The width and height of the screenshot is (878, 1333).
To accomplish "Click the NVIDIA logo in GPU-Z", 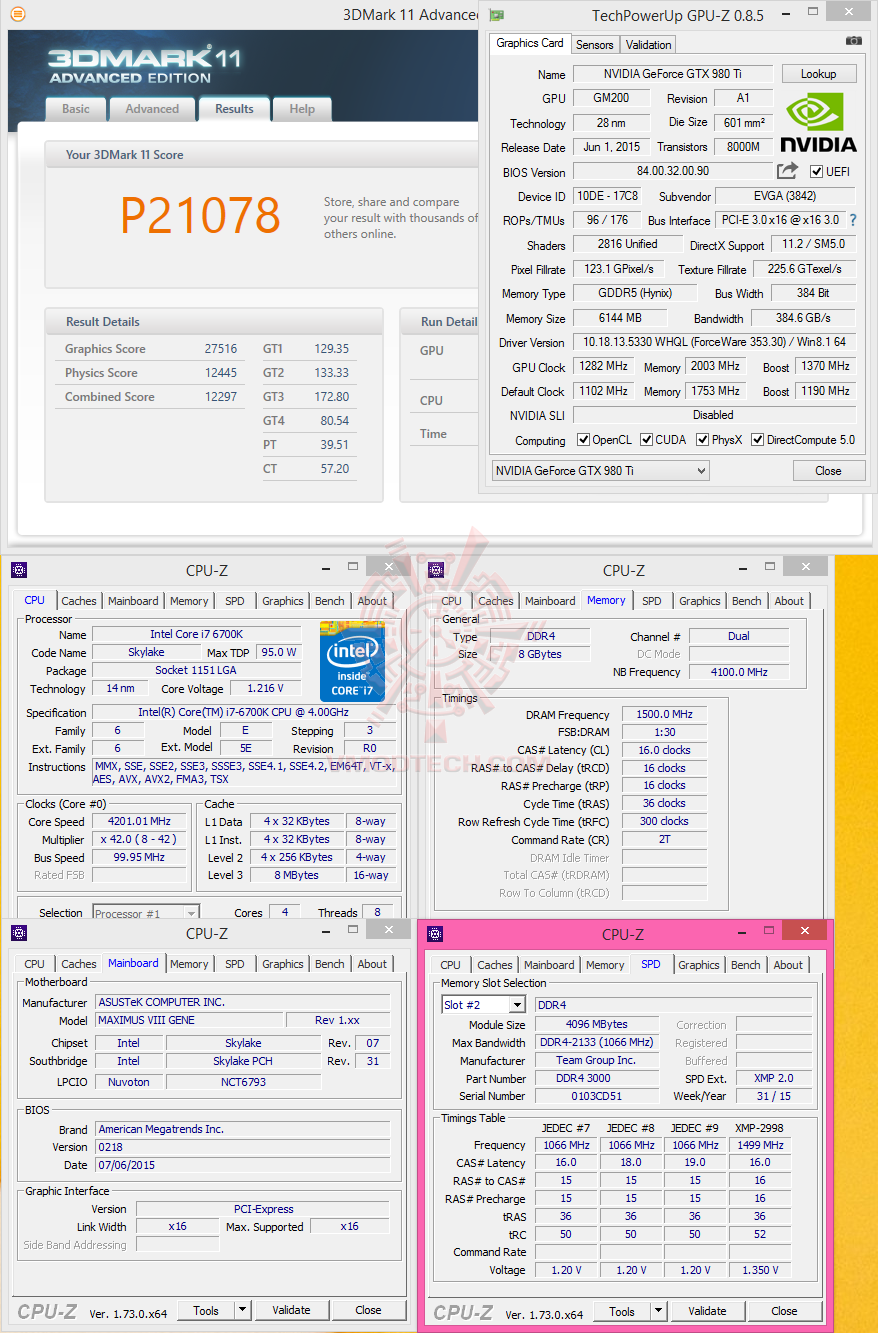I will [x=818, y=122].
